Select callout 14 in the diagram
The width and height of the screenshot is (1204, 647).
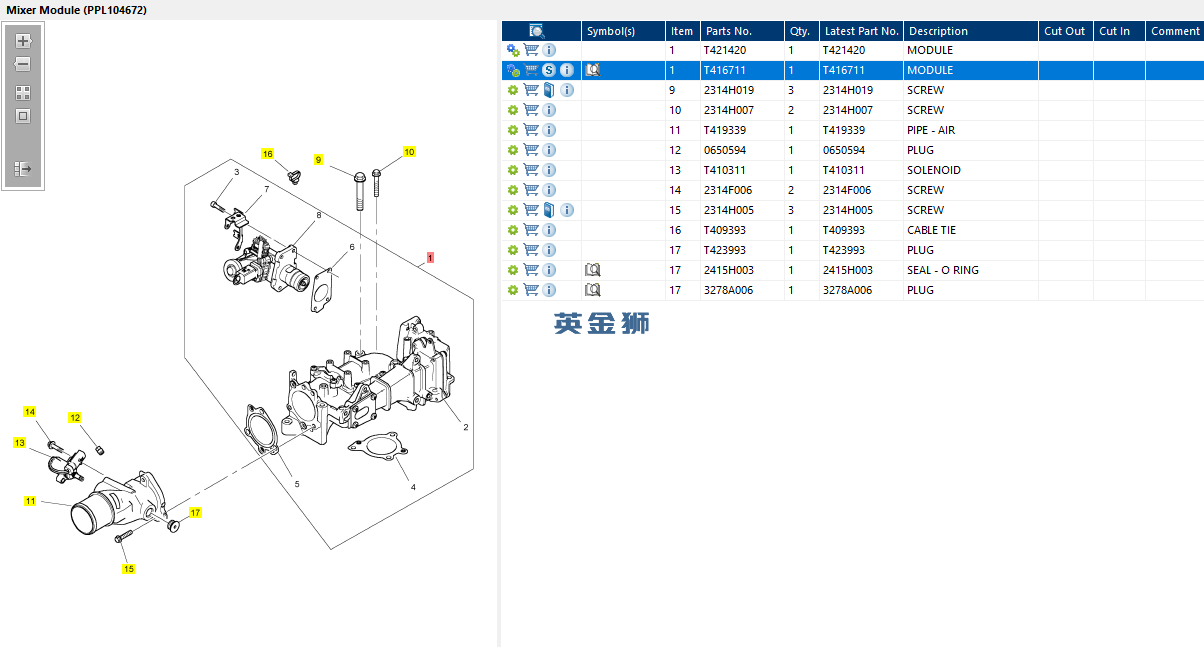pyautogui.click(x=30, y=412)
